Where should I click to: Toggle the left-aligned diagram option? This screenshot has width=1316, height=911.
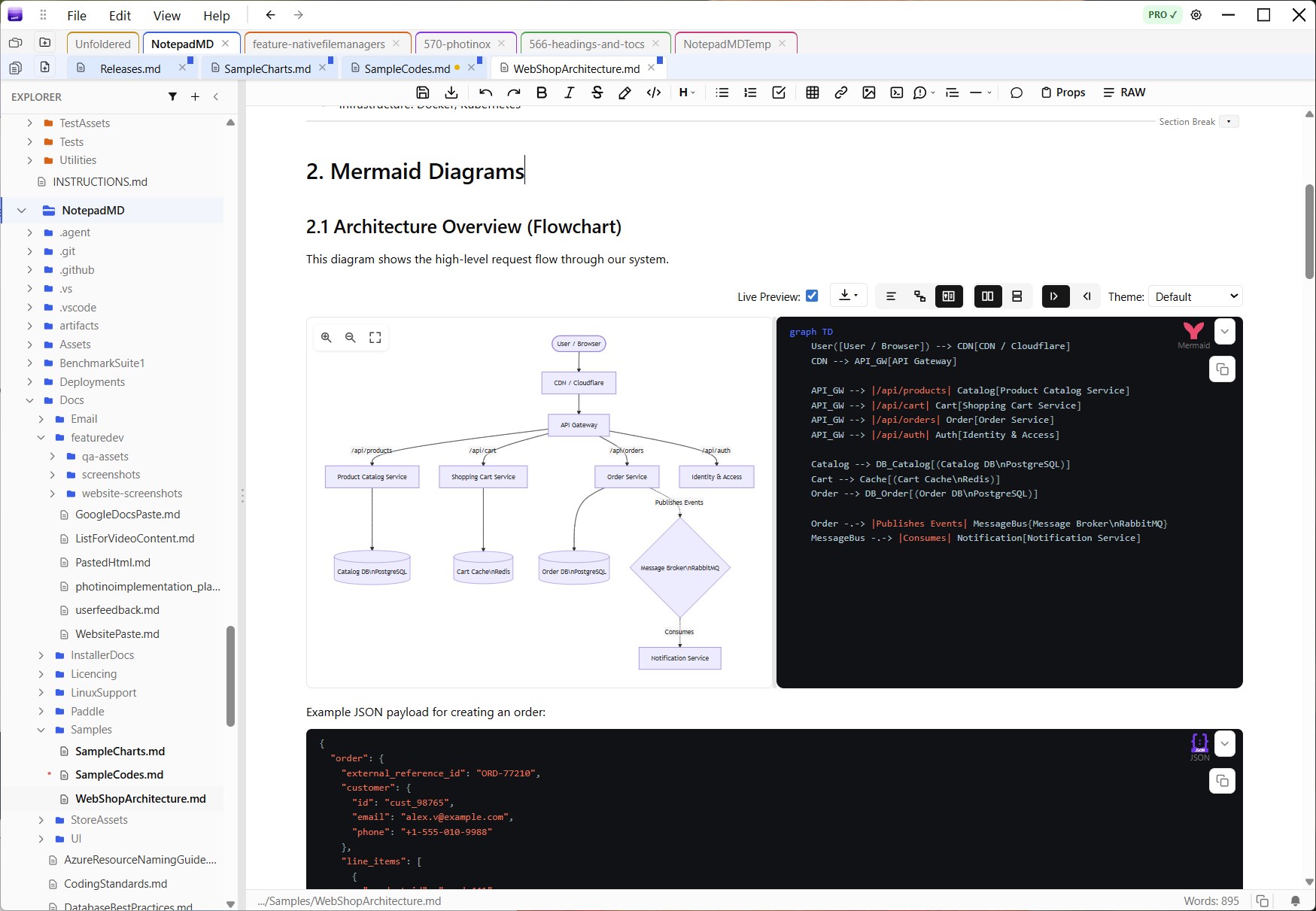[891, 296]
